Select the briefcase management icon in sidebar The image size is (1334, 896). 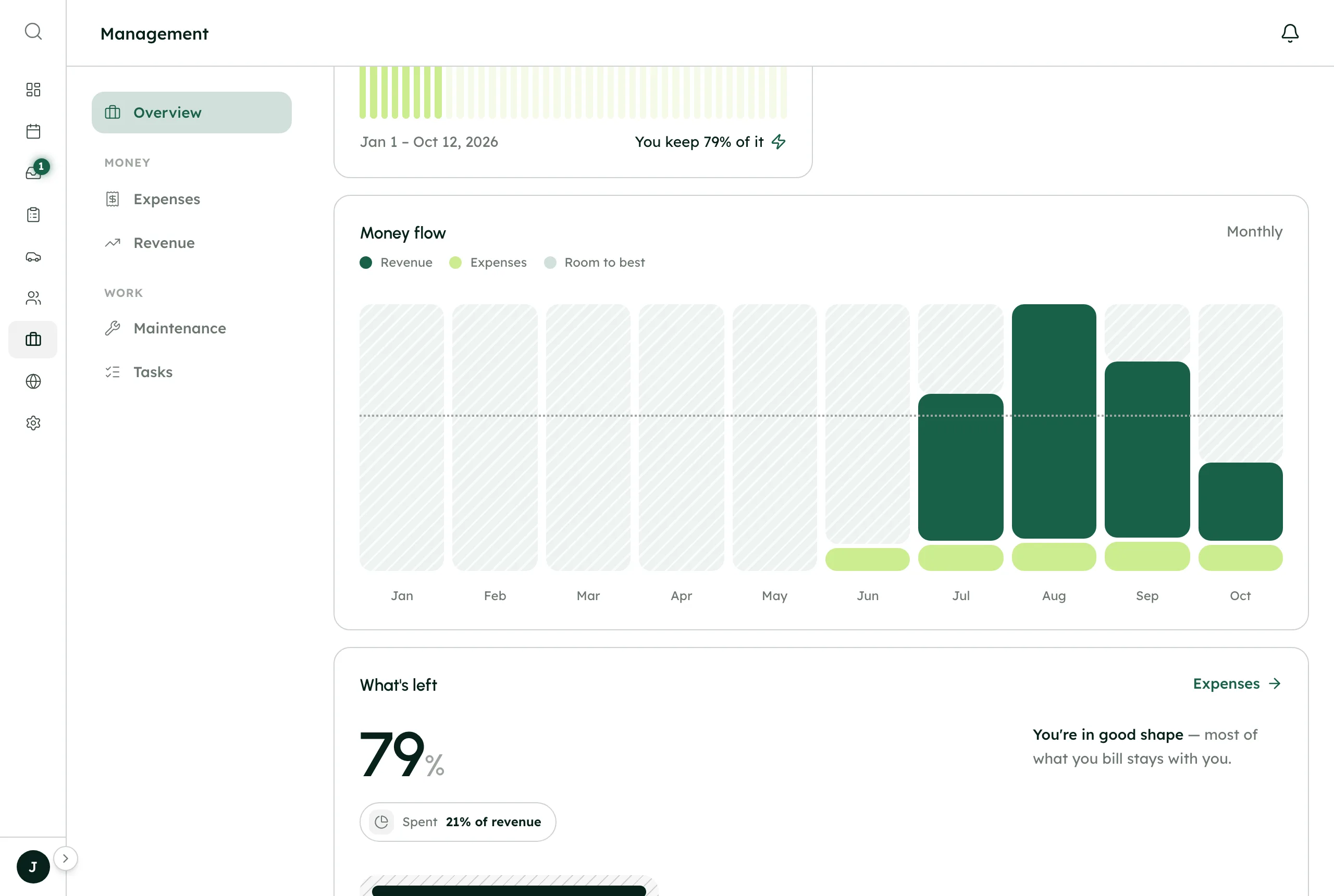click(33, 340)
